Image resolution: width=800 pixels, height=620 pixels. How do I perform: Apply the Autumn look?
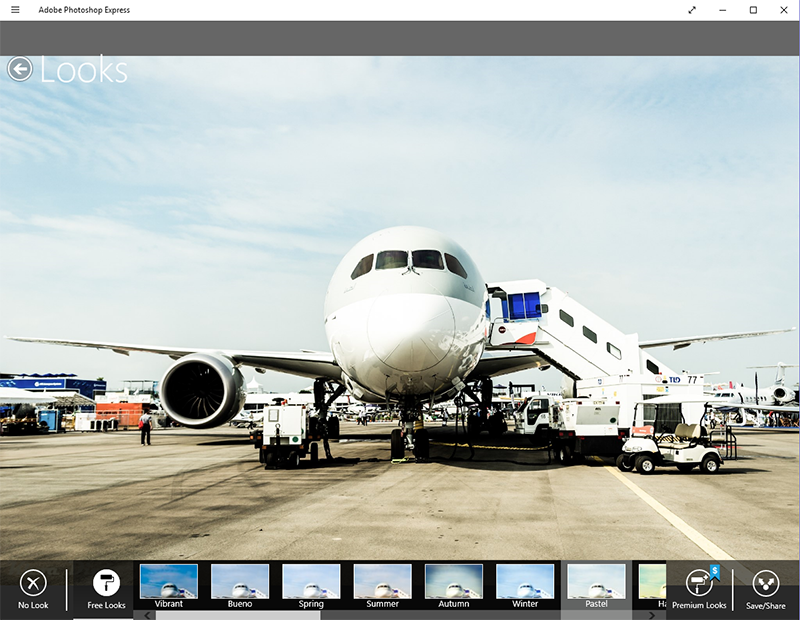click(x=454, y=584)
